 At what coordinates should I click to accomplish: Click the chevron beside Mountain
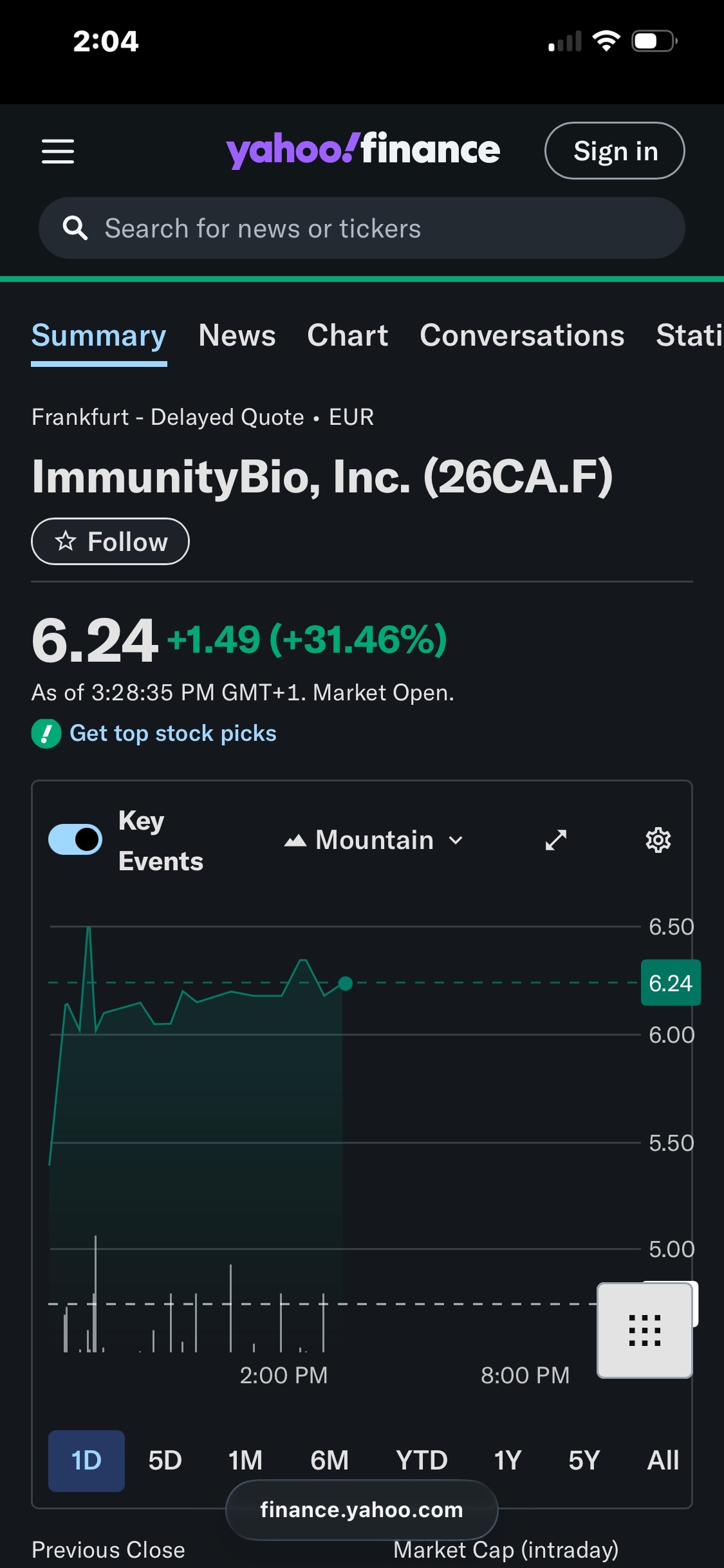pos(456,840)
